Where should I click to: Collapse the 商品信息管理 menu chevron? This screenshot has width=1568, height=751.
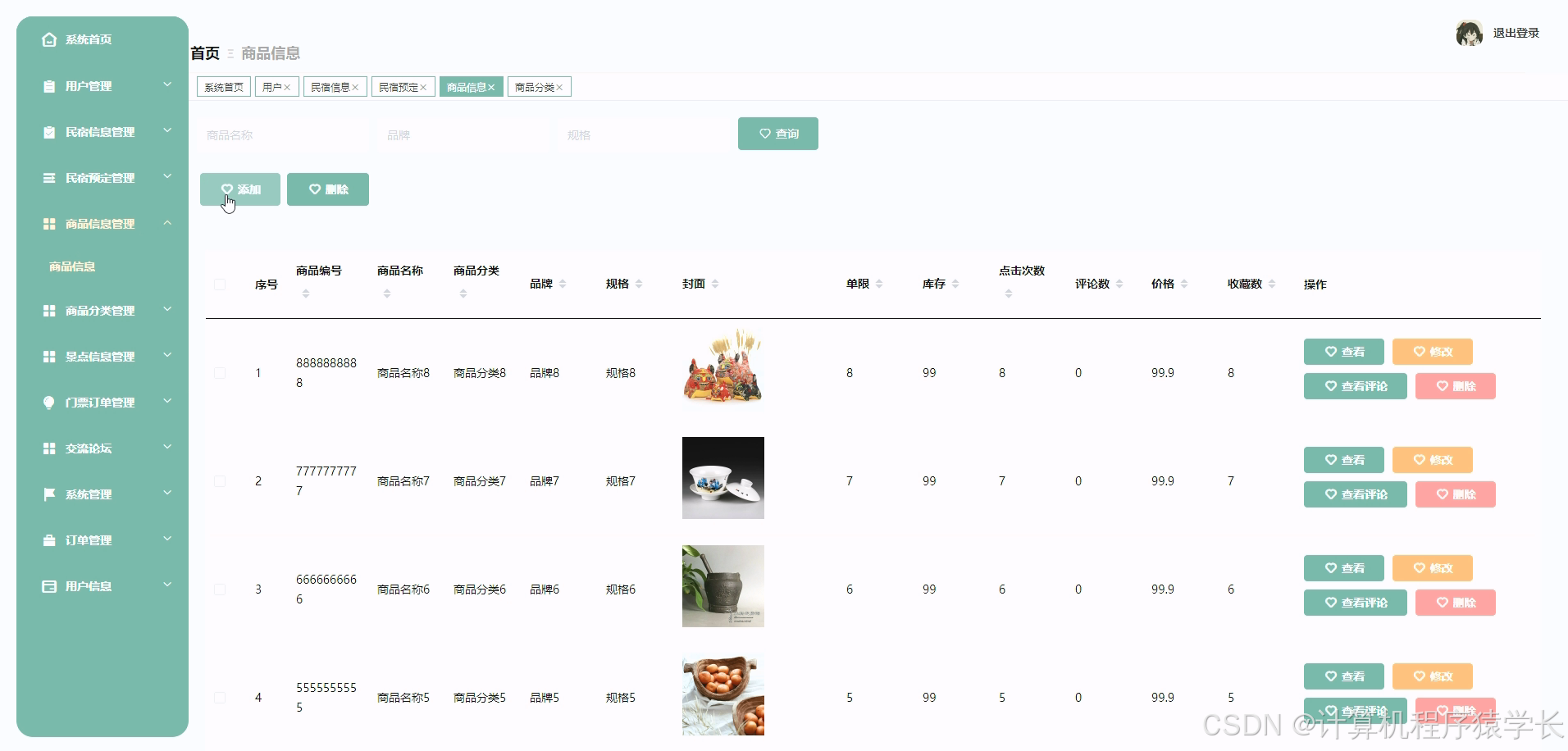point(167,222)
